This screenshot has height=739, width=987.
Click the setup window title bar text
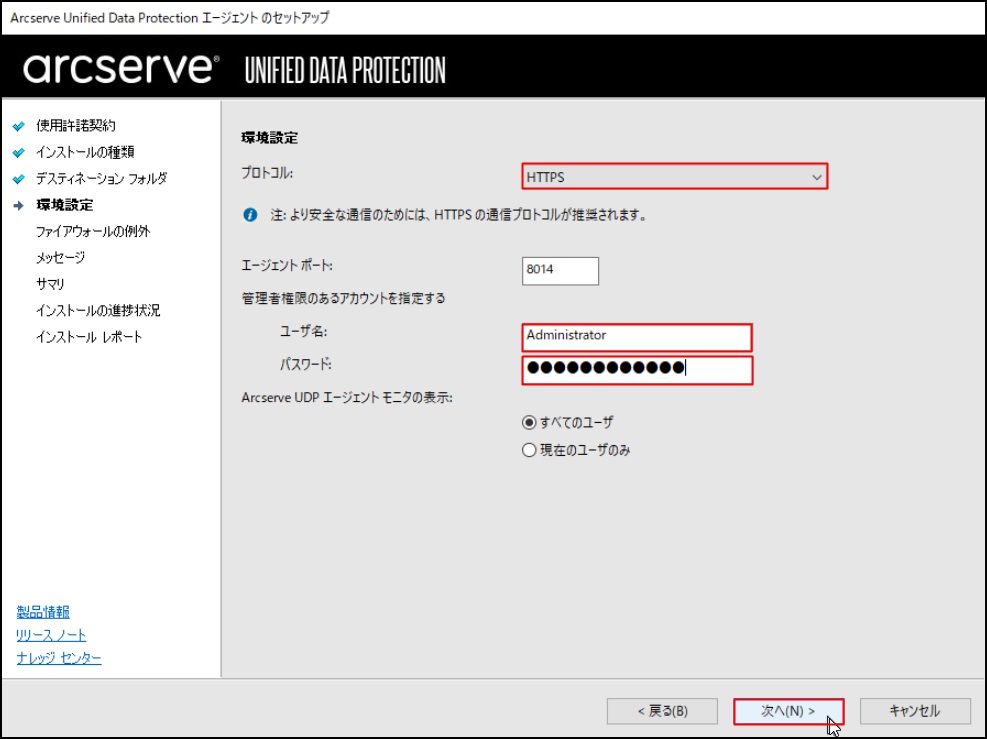pyautogui.click(x=170, y=18)
